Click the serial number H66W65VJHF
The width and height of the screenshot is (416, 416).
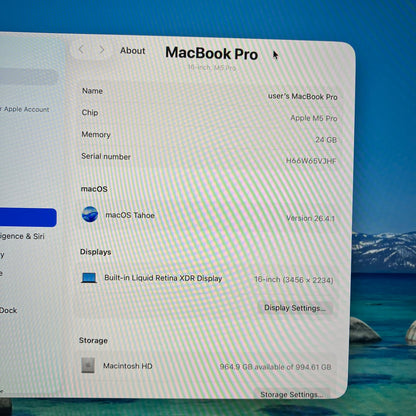311,161
